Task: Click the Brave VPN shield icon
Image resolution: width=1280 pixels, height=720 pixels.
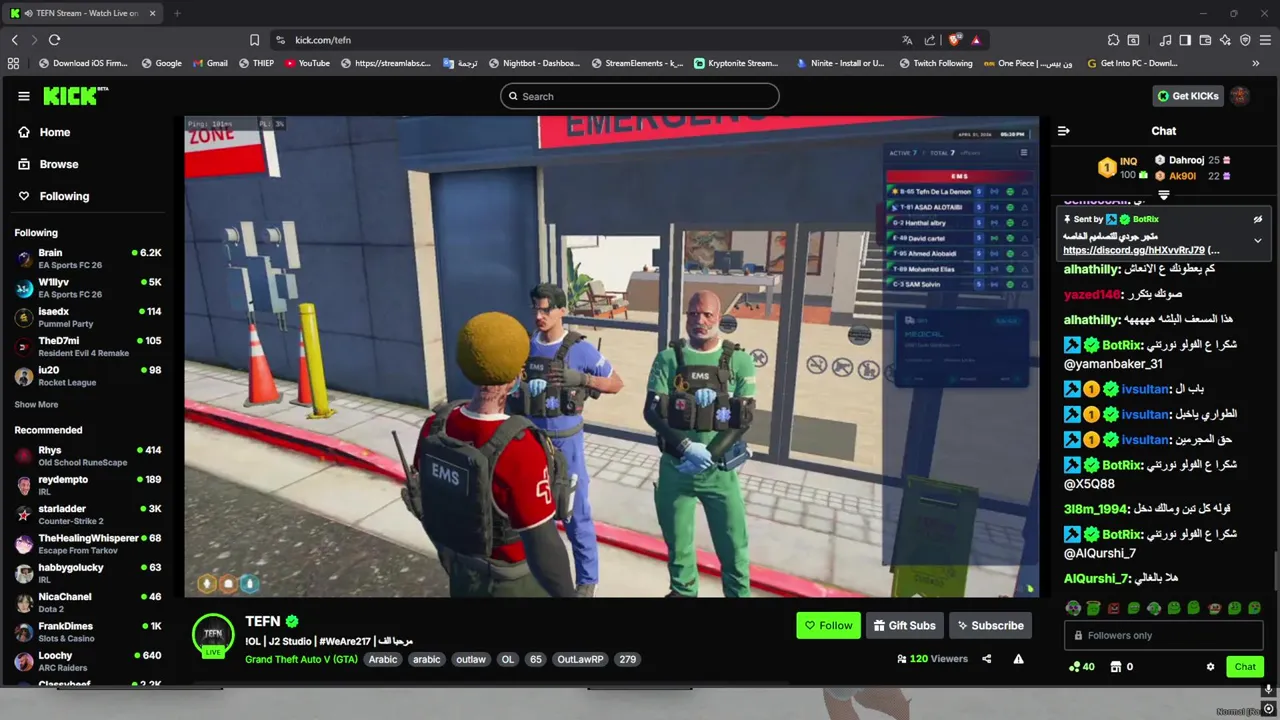Action: pyautogui.click(x=1245, y=40)
